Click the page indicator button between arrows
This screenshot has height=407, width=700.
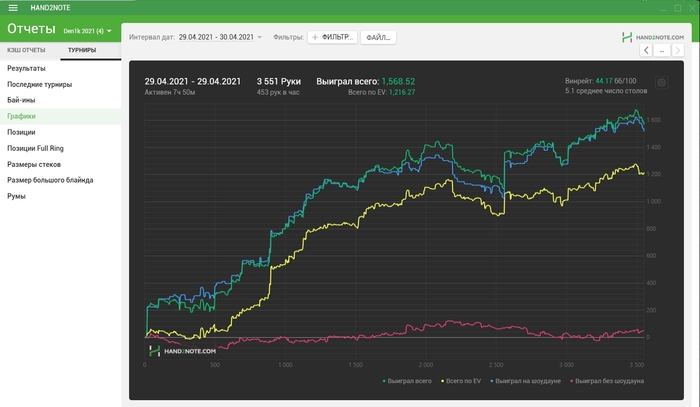tap(662, 50)
